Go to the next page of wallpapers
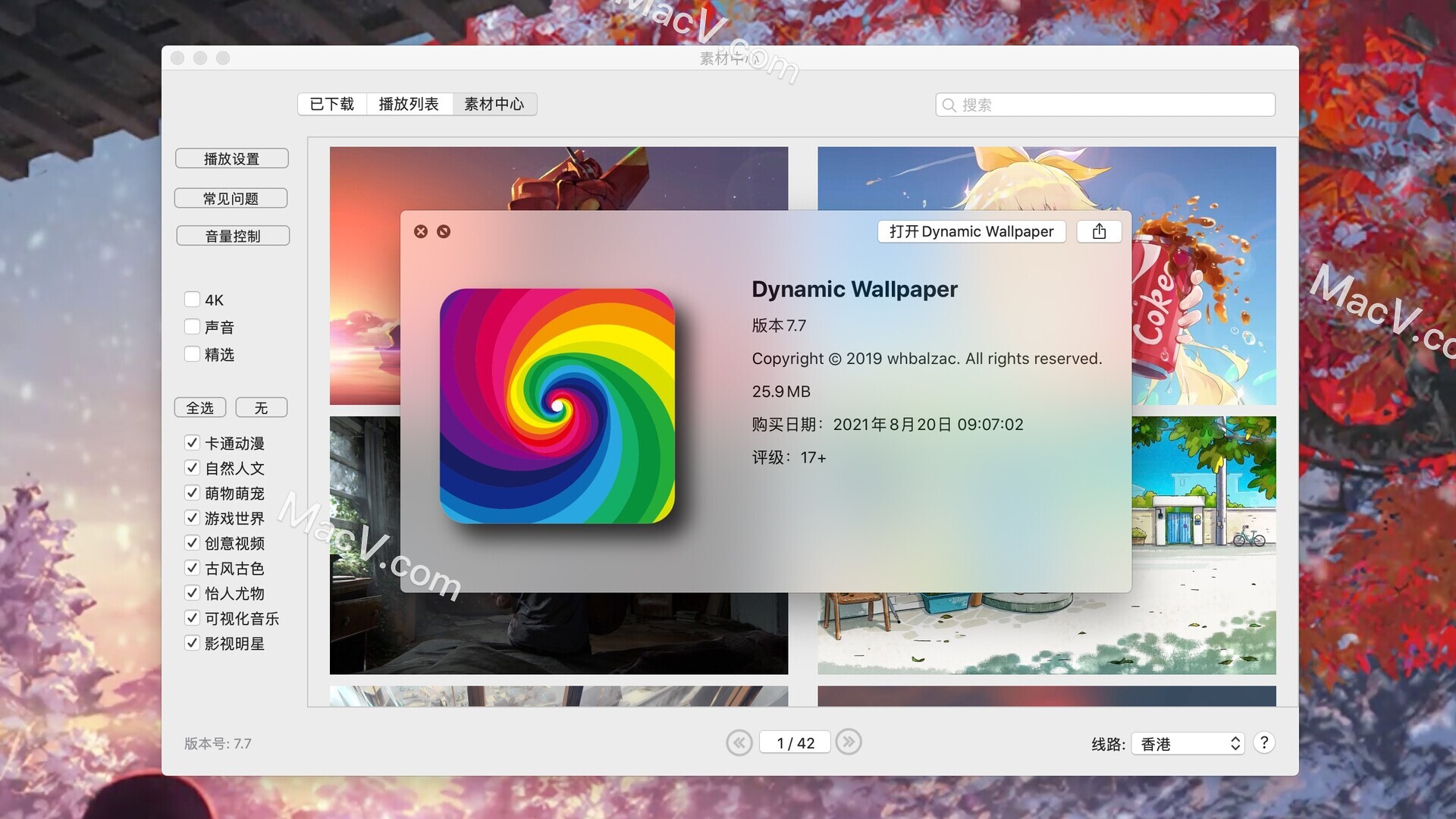The image size is (1456, 819). pos(849,742)
